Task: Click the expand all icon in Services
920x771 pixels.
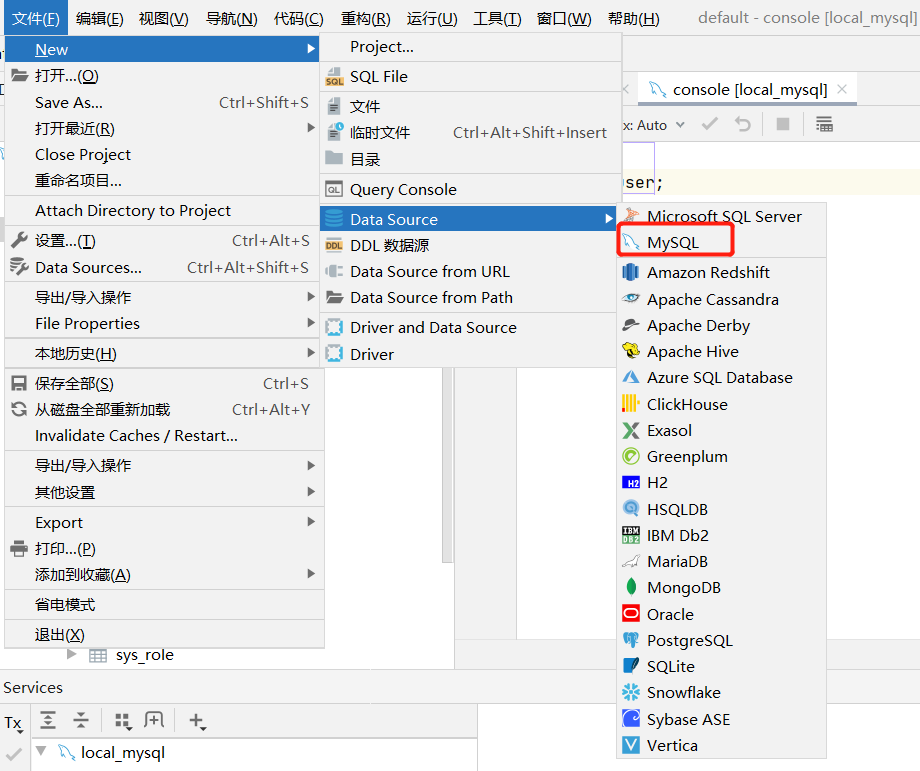Action: (48, 720)
